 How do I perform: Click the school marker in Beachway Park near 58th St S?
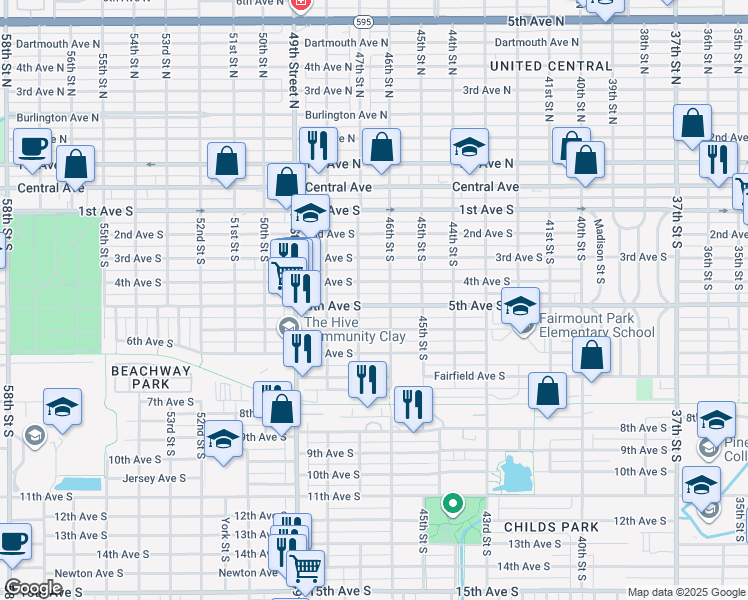[62, 409]
